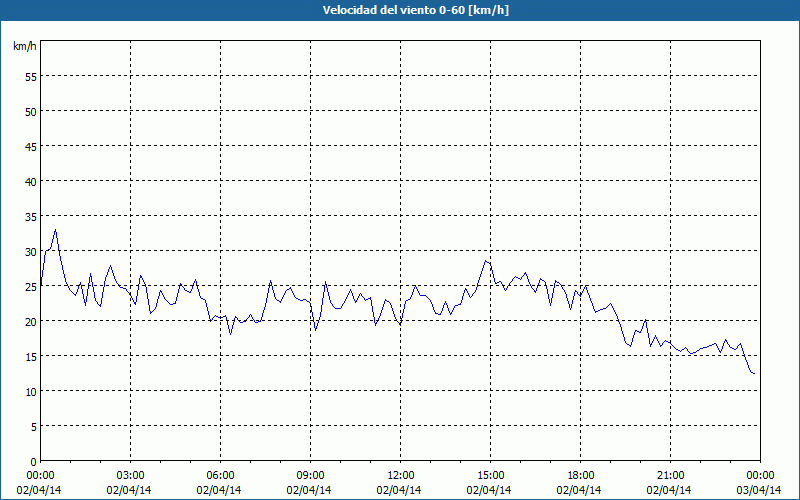Select the y-axis value "15"
The image size is (800, 500).
31,357
